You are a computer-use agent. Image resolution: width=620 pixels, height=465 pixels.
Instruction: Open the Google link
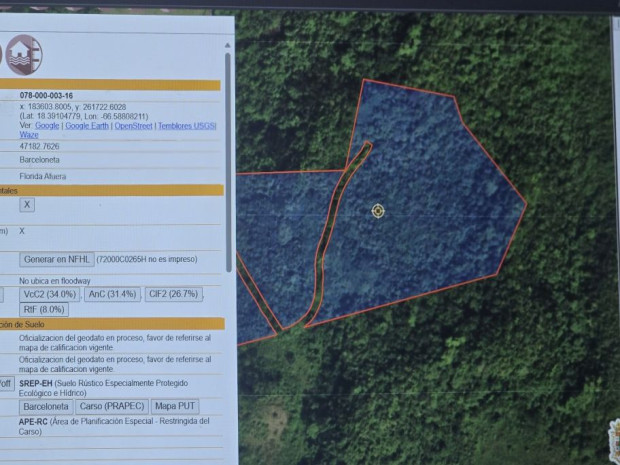click(x=47, y=126)
